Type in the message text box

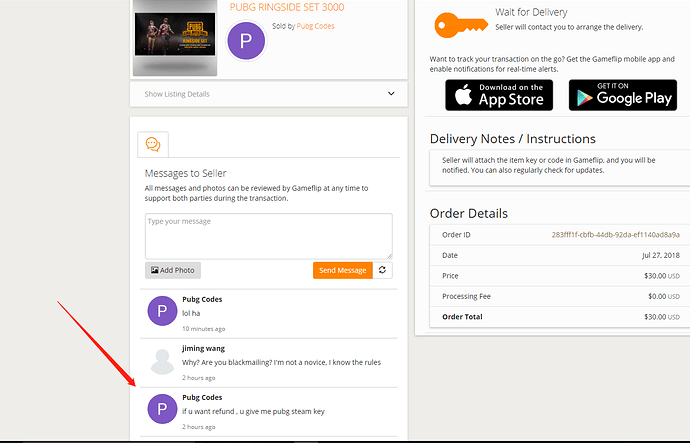[x=268, y=236]
